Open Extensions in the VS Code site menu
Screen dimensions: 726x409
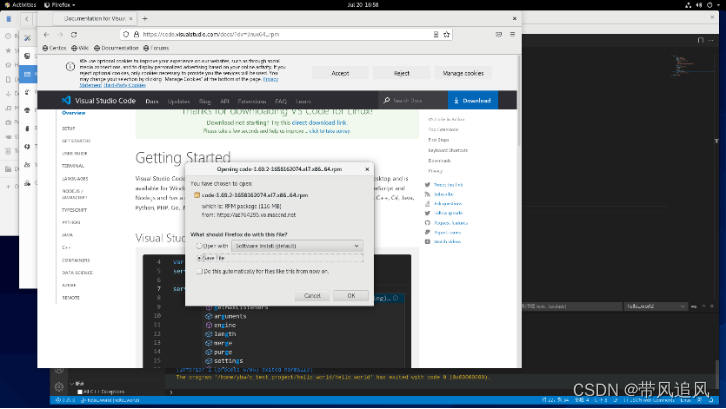(252, 101)
